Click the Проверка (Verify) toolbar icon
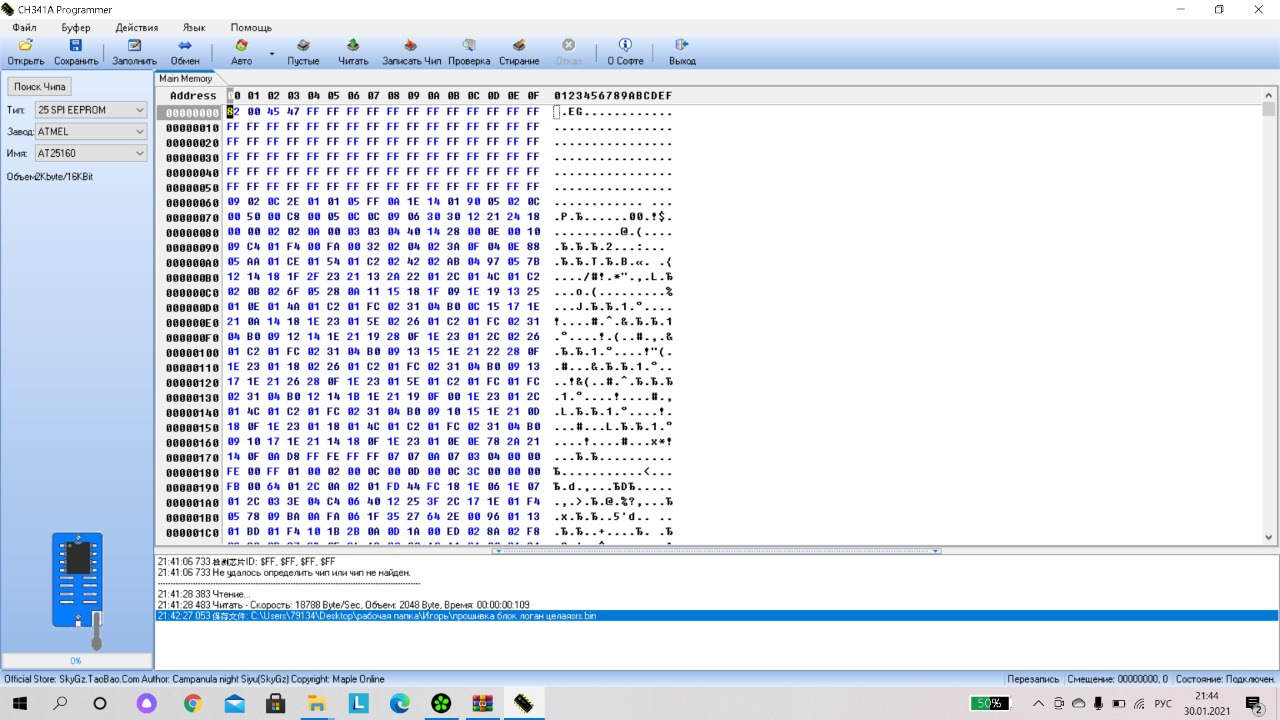The width and height of the screenshot is (1280, 720). point(469,52)
